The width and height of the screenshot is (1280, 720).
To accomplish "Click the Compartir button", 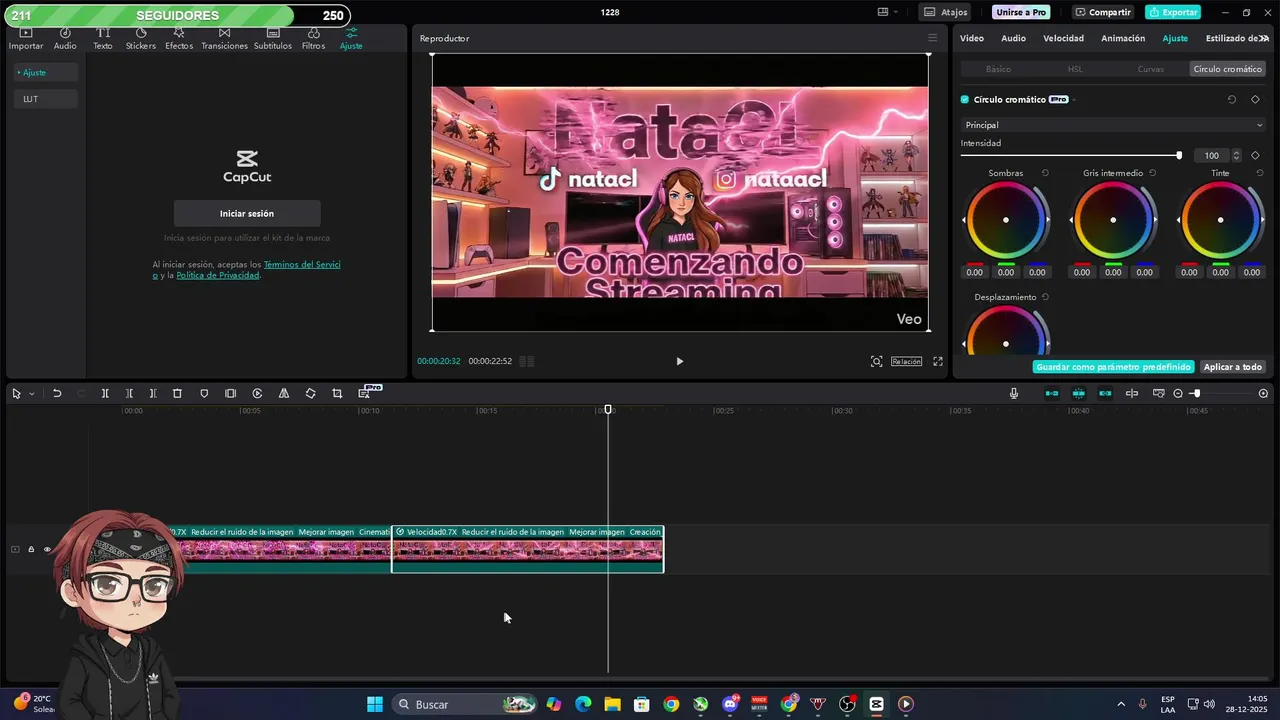I will (x=1102, y=12).
